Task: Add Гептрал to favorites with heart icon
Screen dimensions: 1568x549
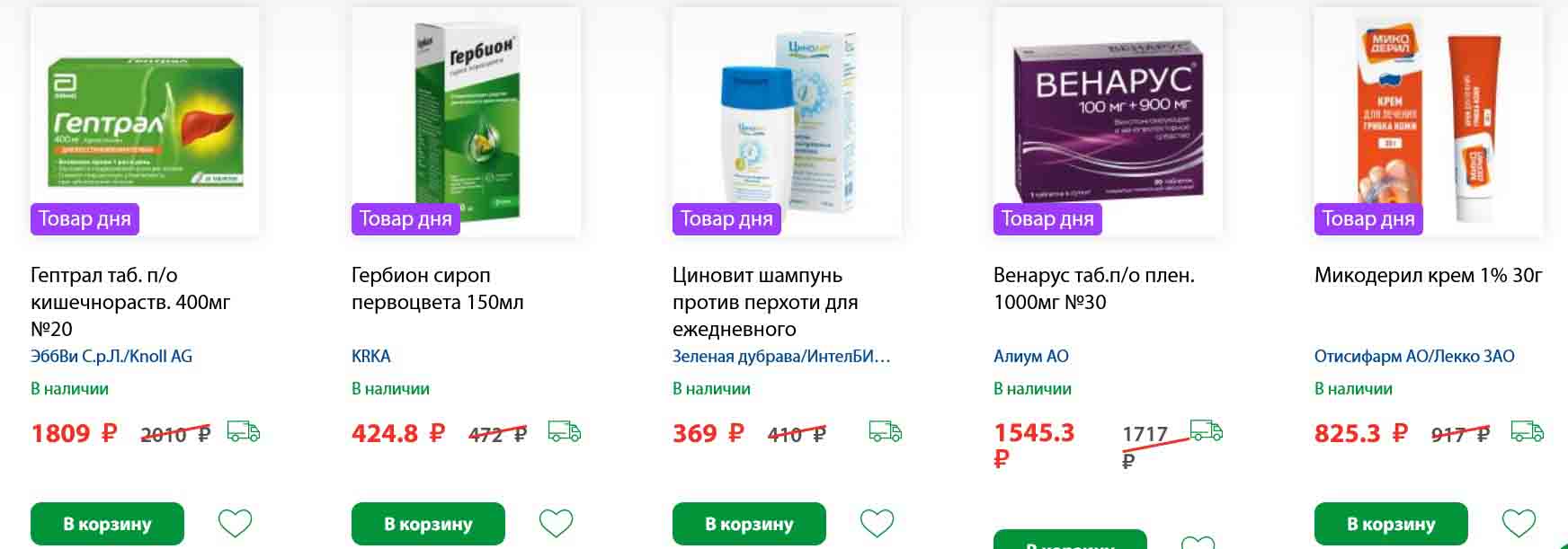Action: (x=236, y=523)
